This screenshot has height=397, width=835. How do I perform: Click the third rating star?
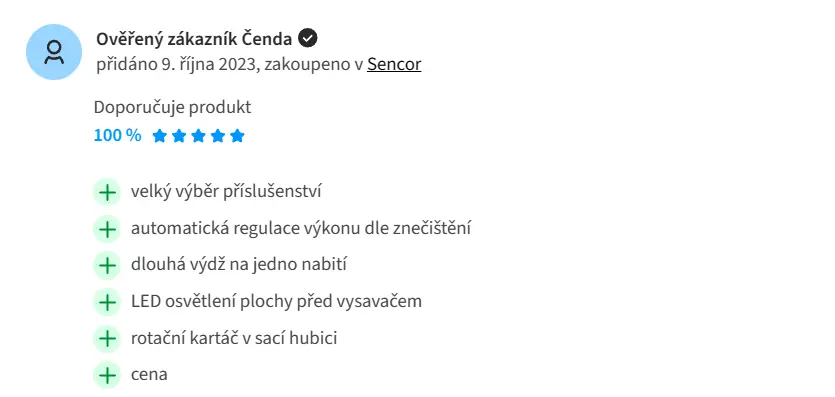pyautogui.click(x=198, y=136)
